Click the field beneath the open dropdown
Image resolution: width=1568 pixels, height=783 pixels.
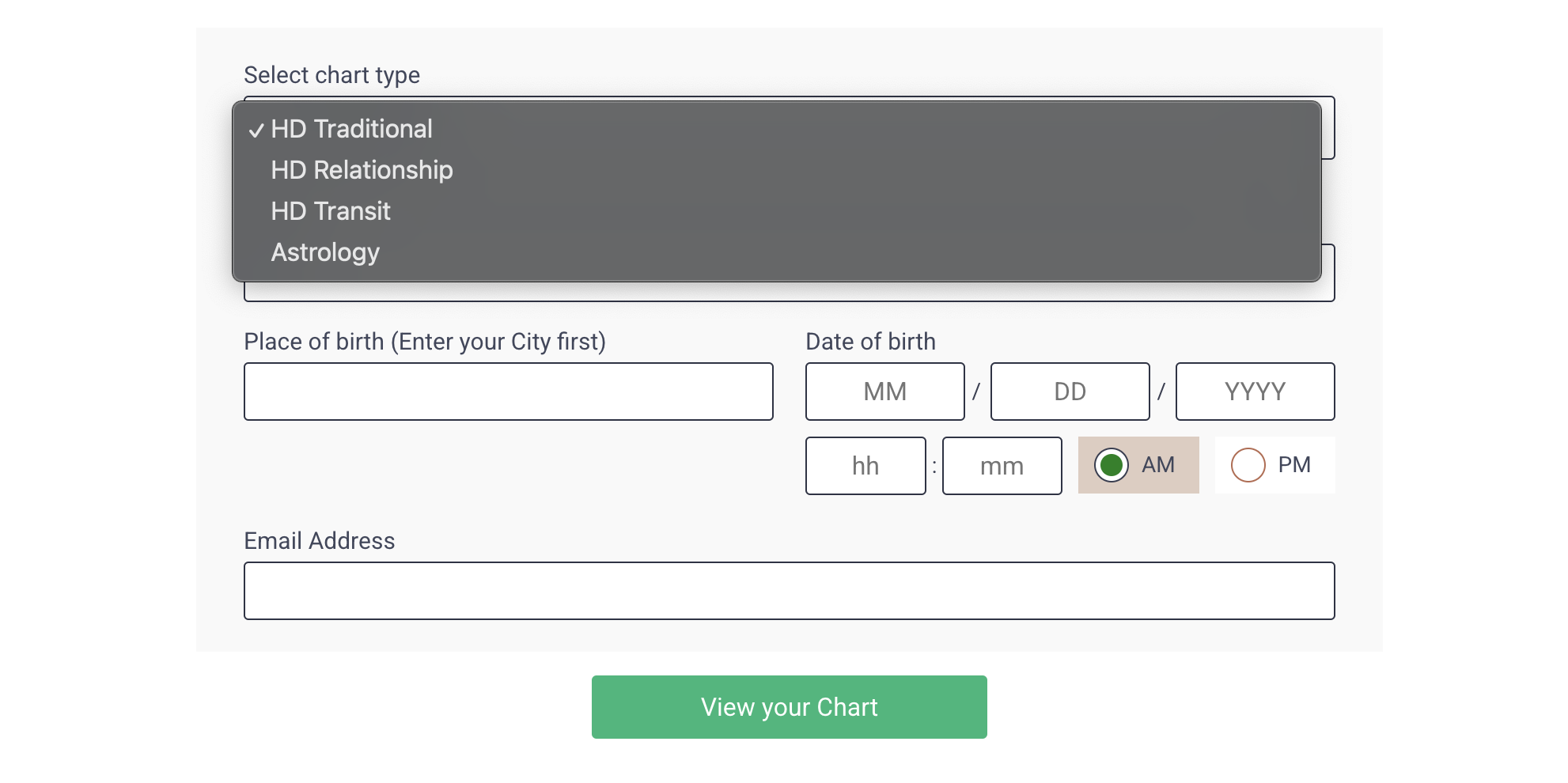coord(790,292)
